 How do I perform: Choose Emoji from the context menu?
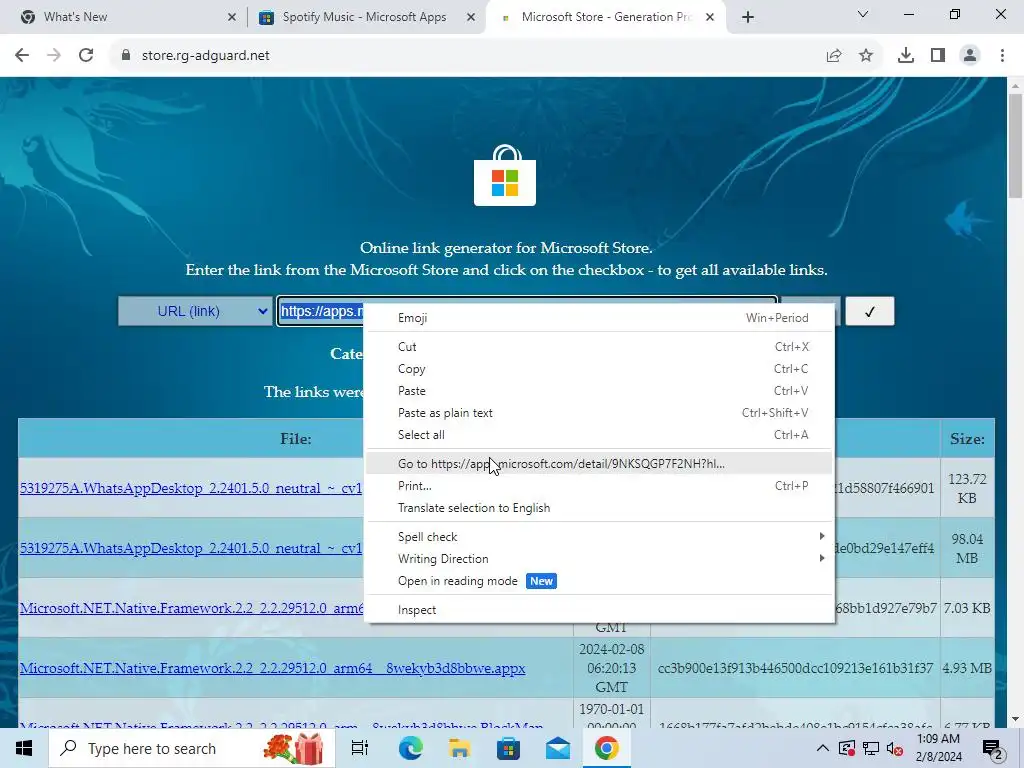tap(600, 318)
